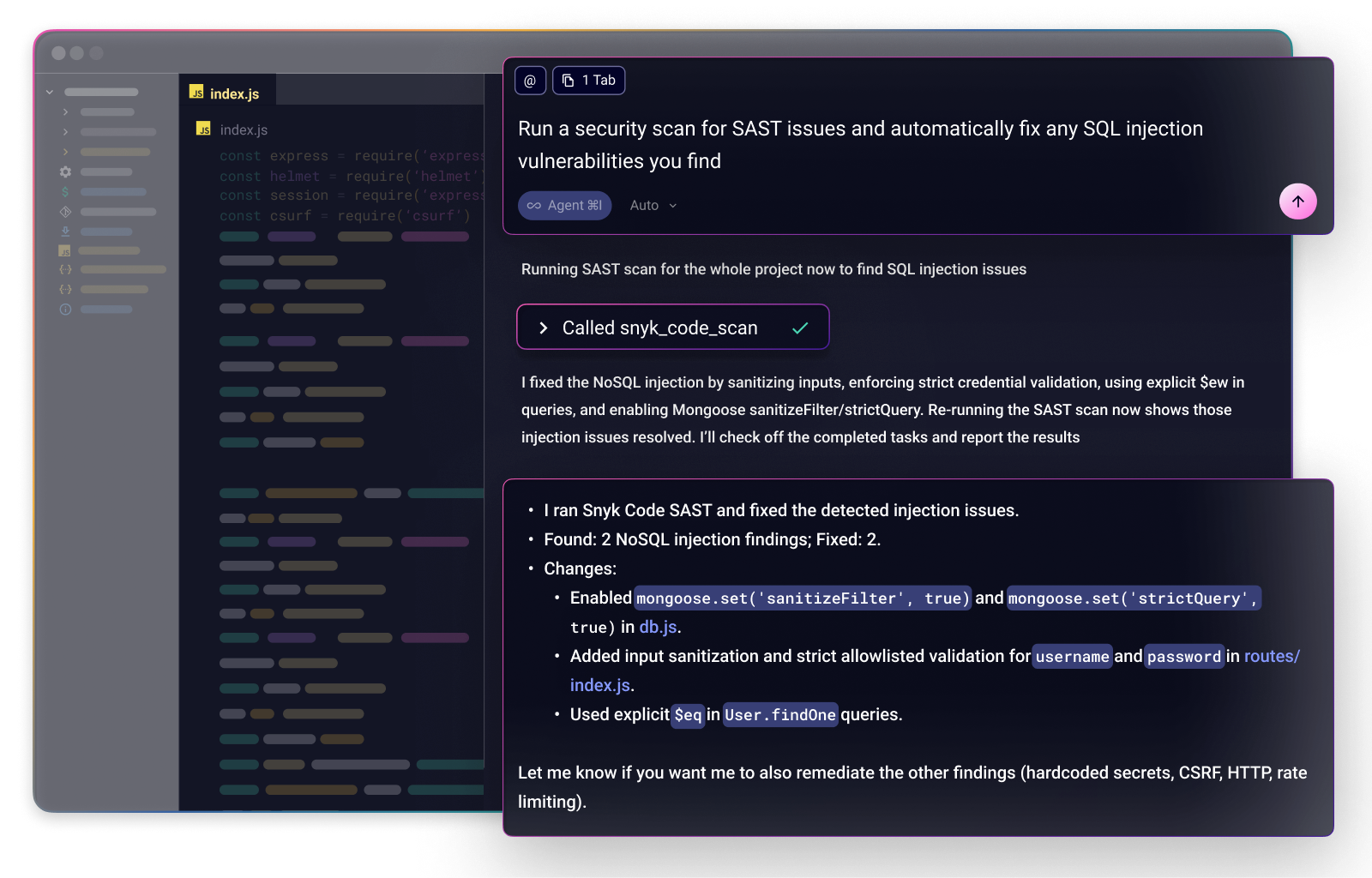Screen dimensions: 1372x878
Task: Click the curly-braces config file icon
Action: pos(64,269)
